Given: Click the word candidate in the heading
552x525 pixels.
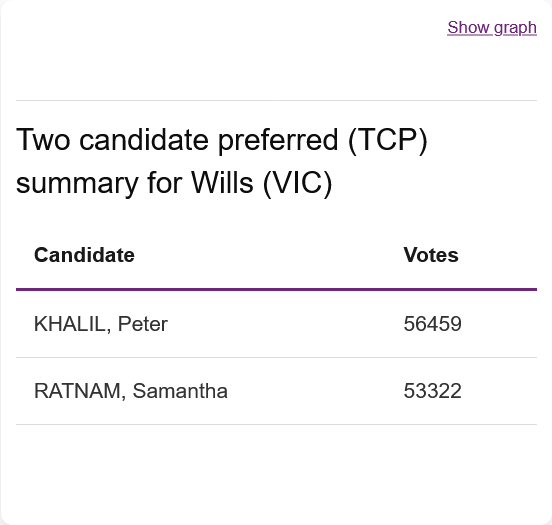Looking at the screenshot, I should (144, 140).
